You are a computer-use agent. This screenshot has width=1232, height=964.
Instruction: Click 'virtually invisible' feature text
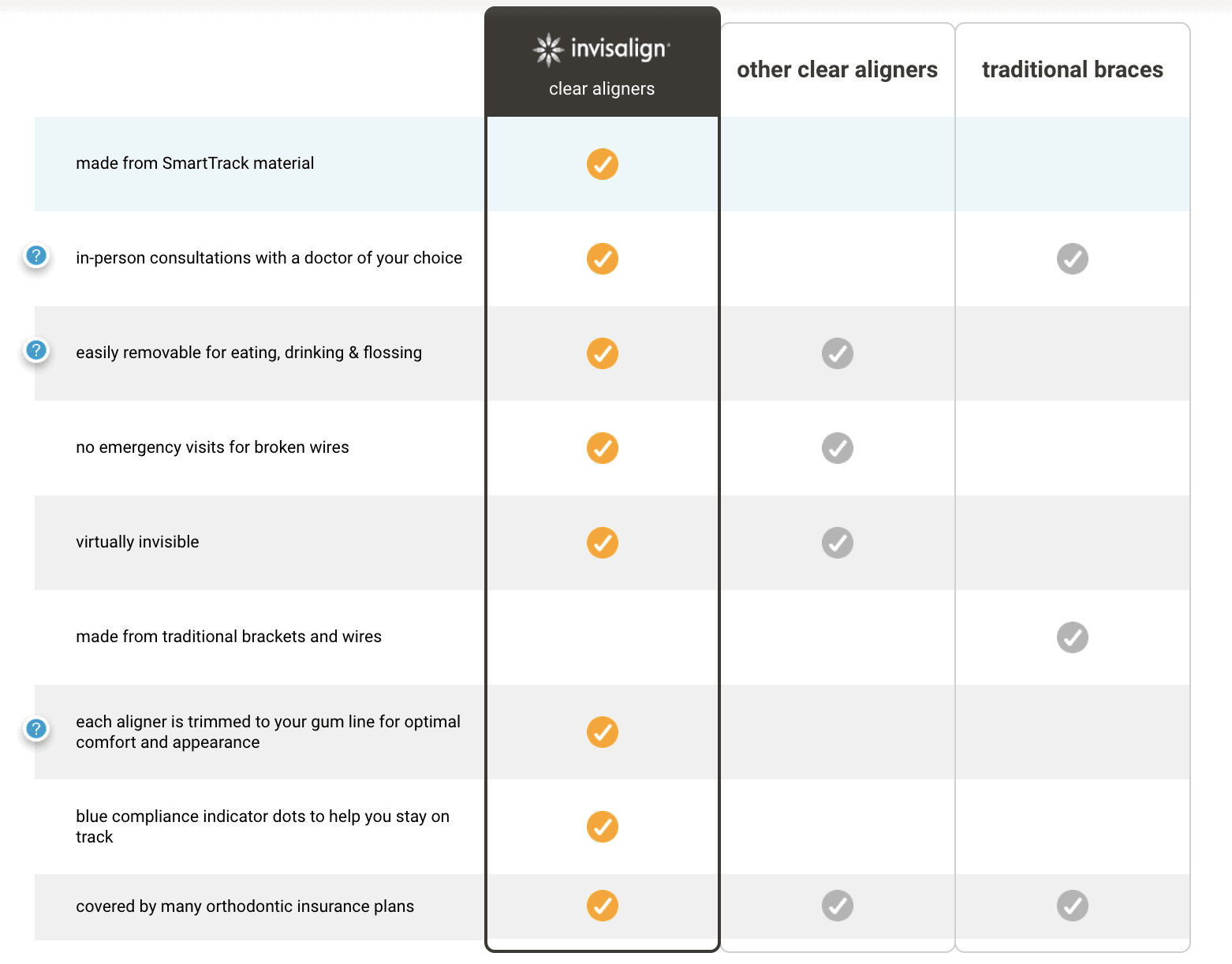point(137,542)
